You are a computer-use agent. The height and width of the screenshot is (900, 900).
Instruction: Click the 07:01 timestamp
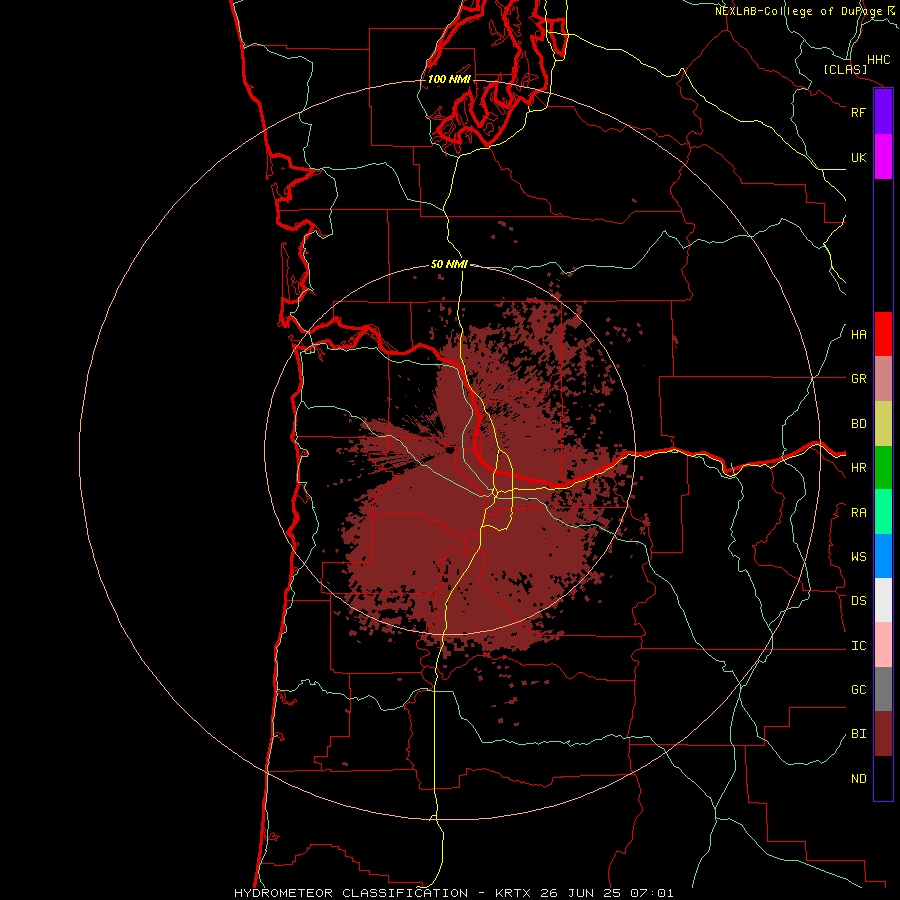tap(651, 893)
